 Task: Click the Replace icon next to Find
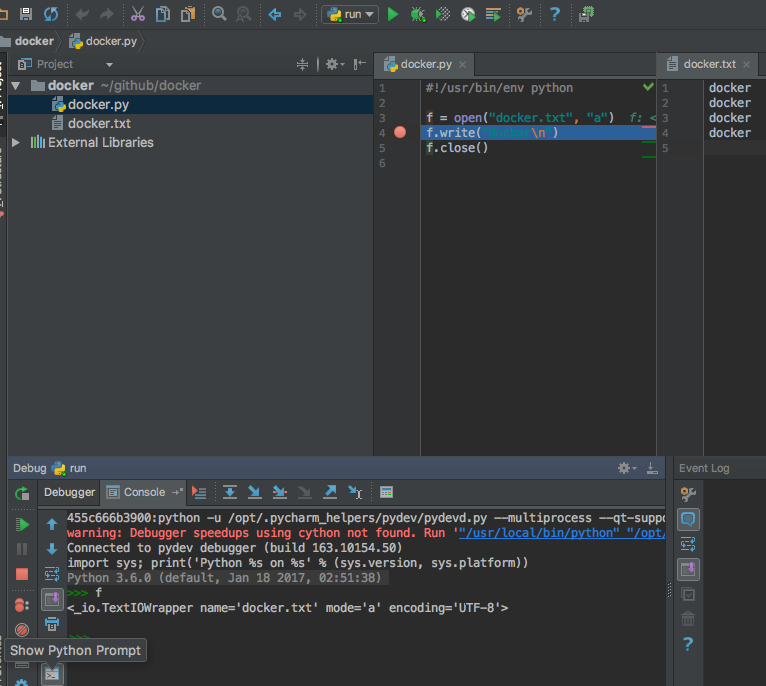tap(243, 14)
